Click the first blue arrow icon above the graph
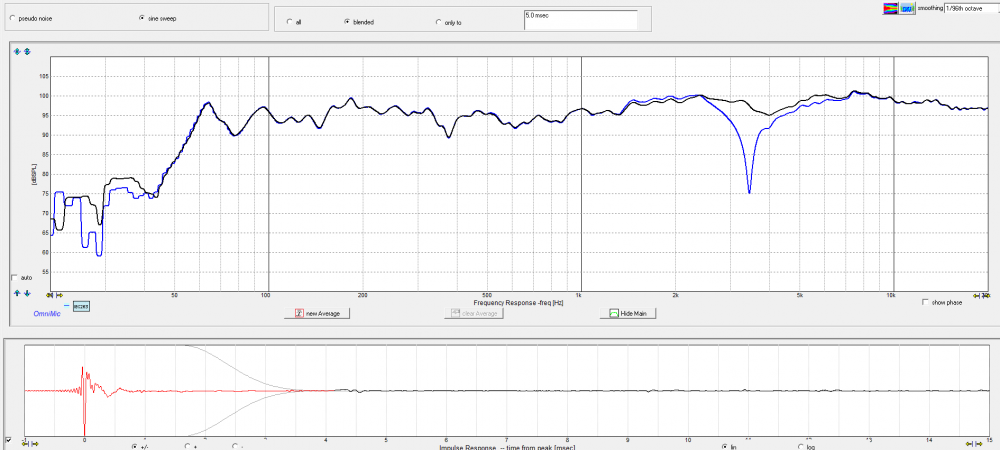 click(x=17, y=52)
